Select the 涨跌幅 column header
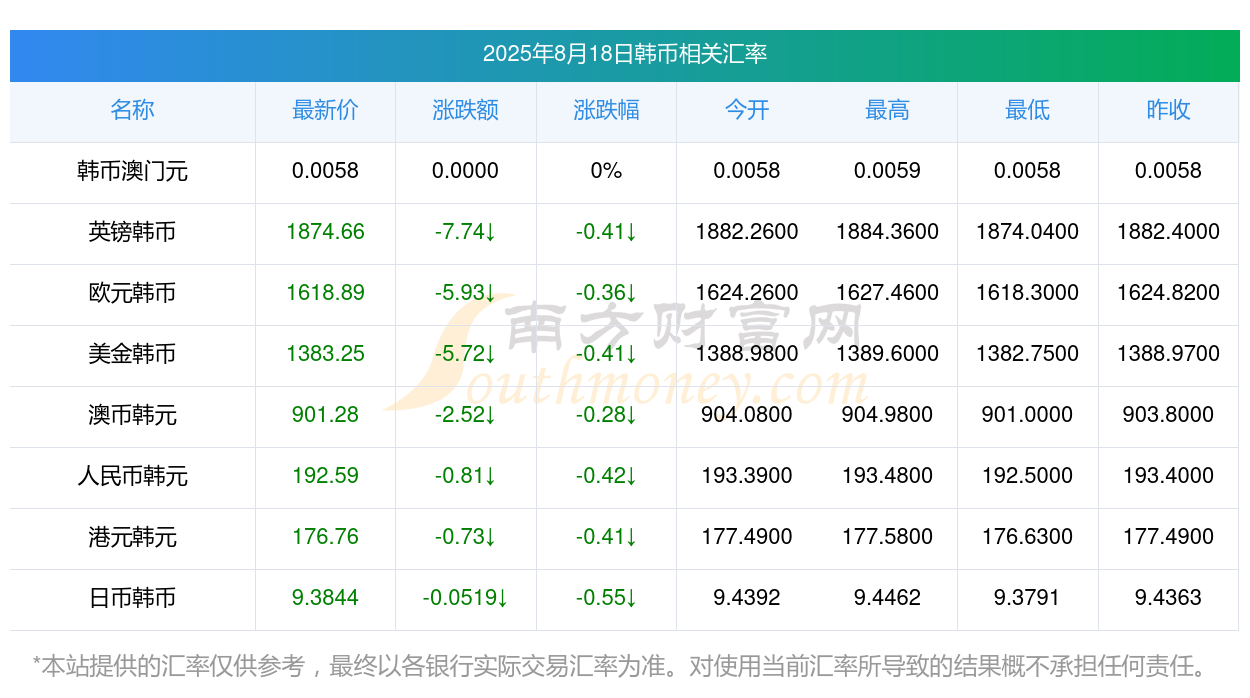This screenshot has width=1250, height=698. click(606, 110)
